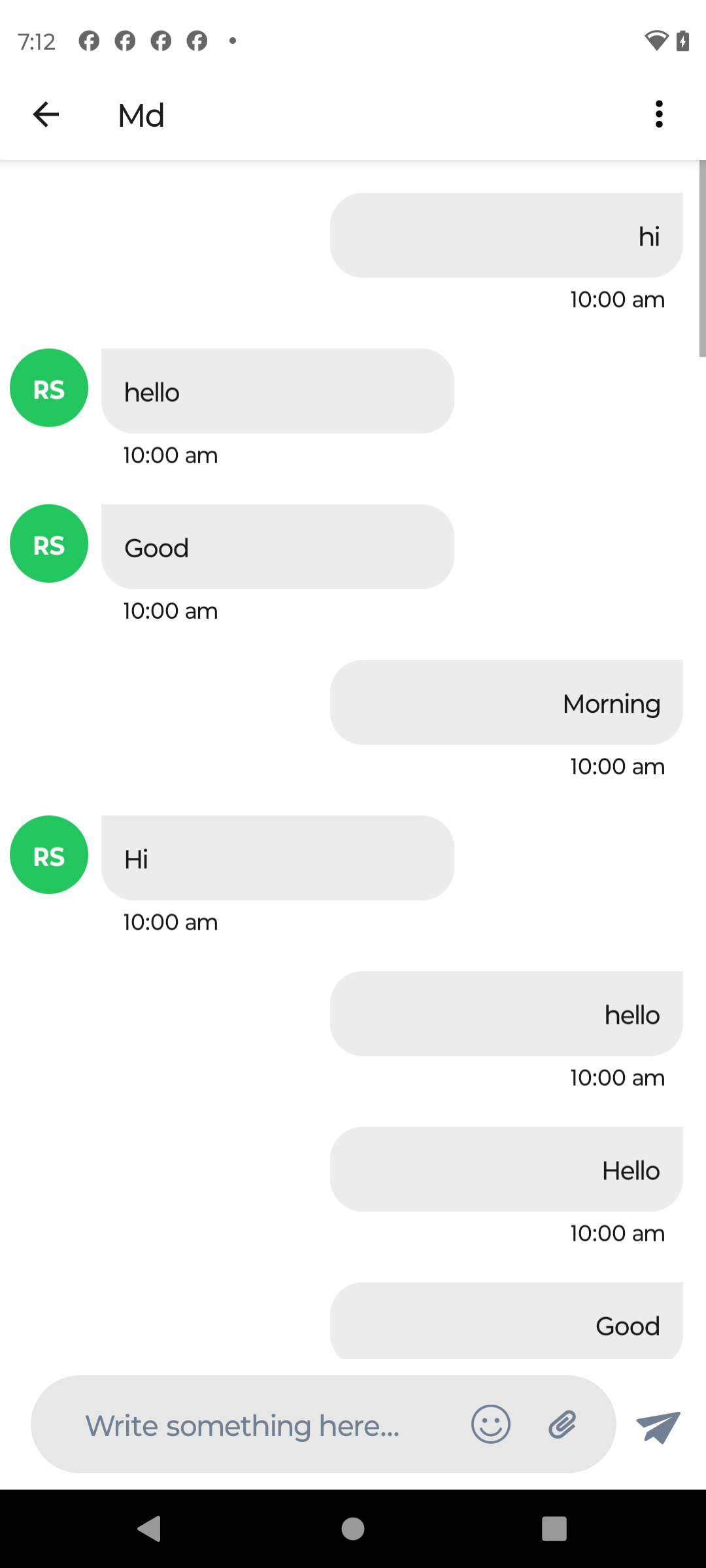Image resolution: width=706 pixels, height=1568 pixels.
Task: Click the chat scrollbar thumb
Action: click(x=703, y=259)
